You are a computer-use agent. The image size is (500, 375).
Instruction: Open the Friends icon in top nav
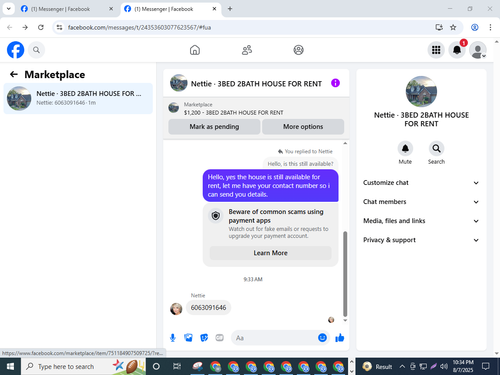[x=247, y=50]
